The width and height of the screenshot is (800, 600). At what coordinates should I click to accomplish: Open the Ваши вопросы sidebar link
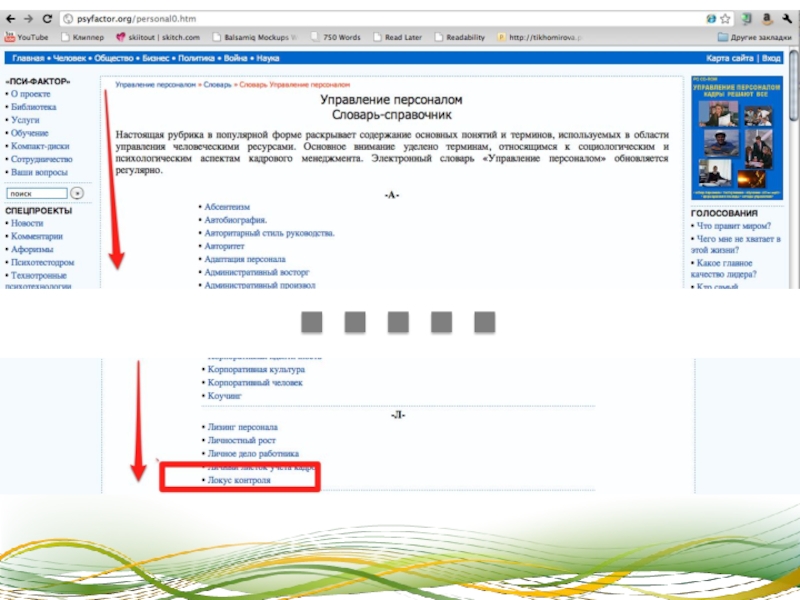(x=39, y=172)
